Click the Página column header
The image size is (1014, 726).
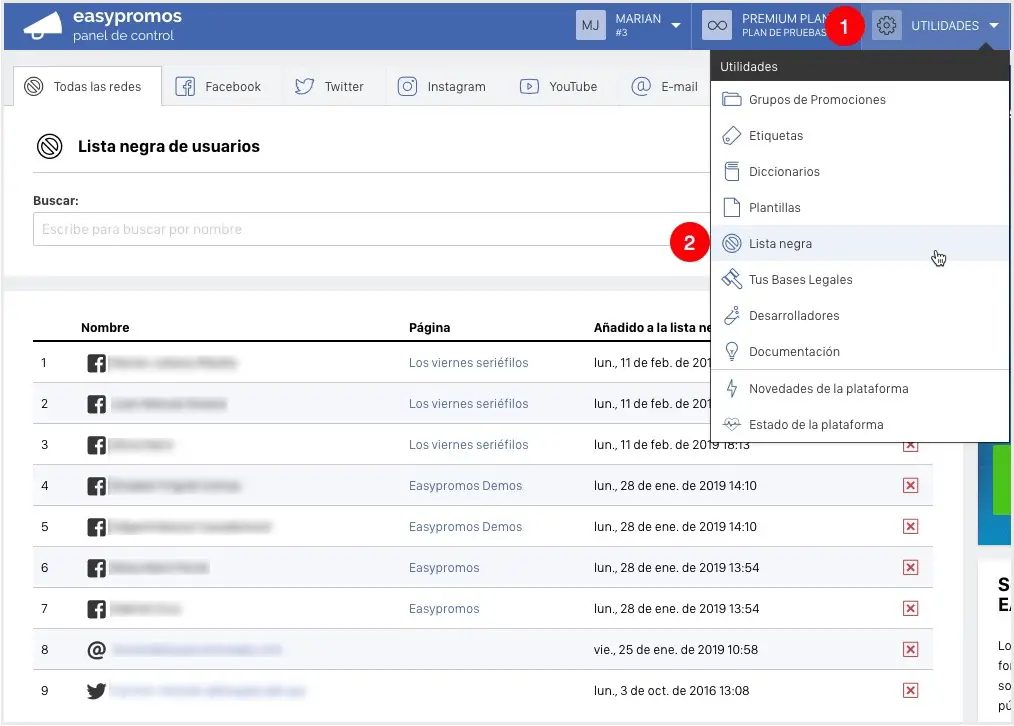pos(429,328)
